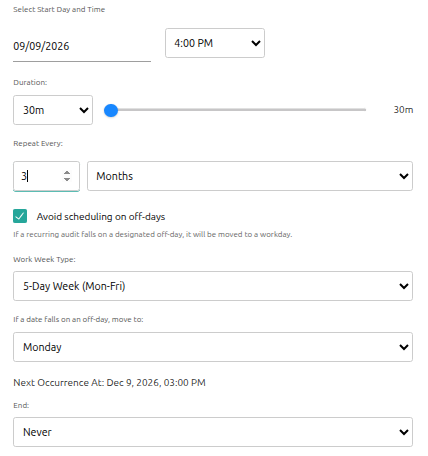
Task: Toggle Avoid scheduling on off-days checkbox
Action: (x=20, y=216)
